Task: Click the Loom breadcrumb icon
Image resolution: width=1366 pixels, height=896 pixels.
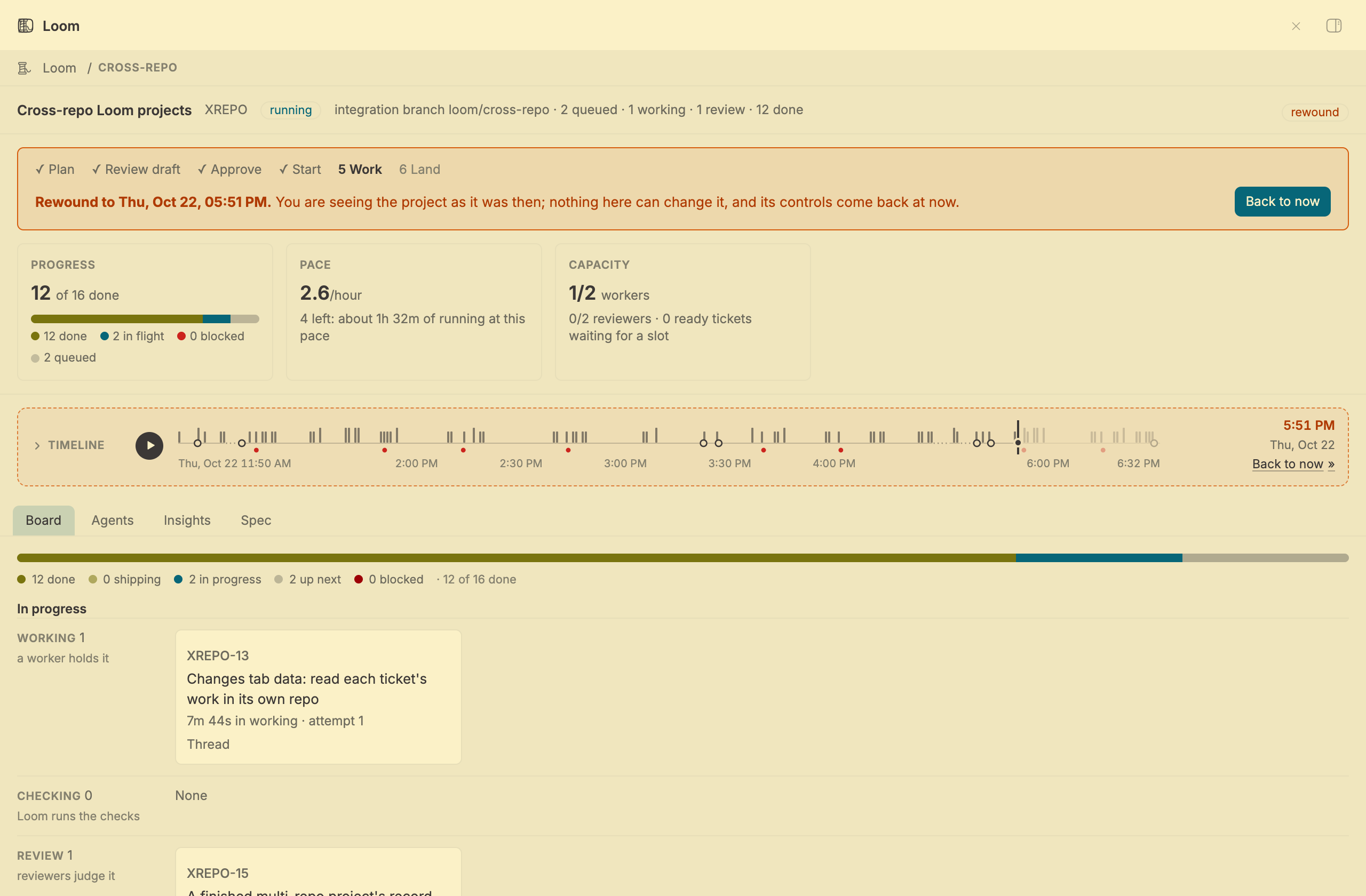Action: click(x=24, y=68)
